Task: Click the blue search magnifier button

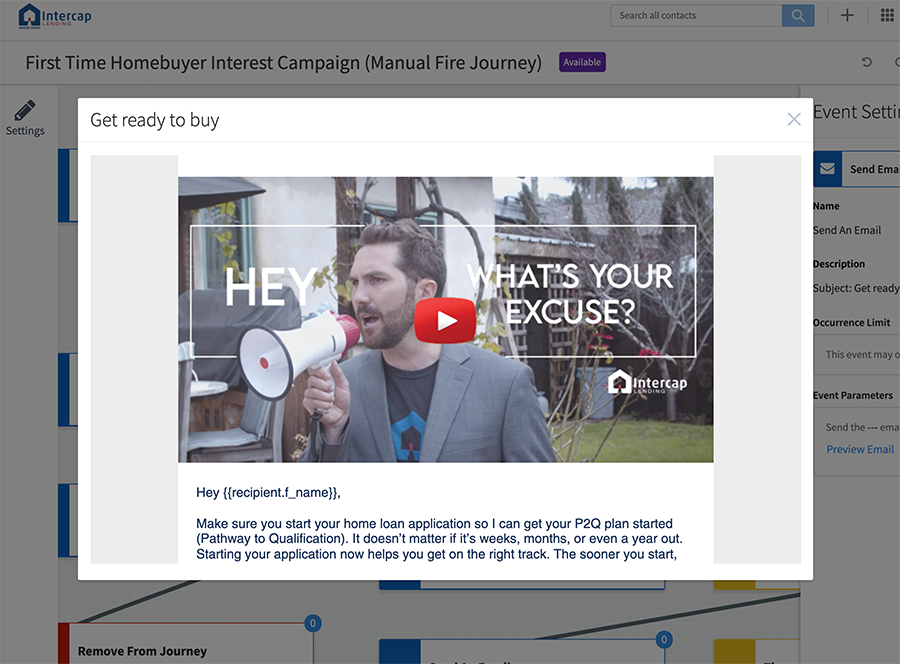Action: [x=798, y=15]
